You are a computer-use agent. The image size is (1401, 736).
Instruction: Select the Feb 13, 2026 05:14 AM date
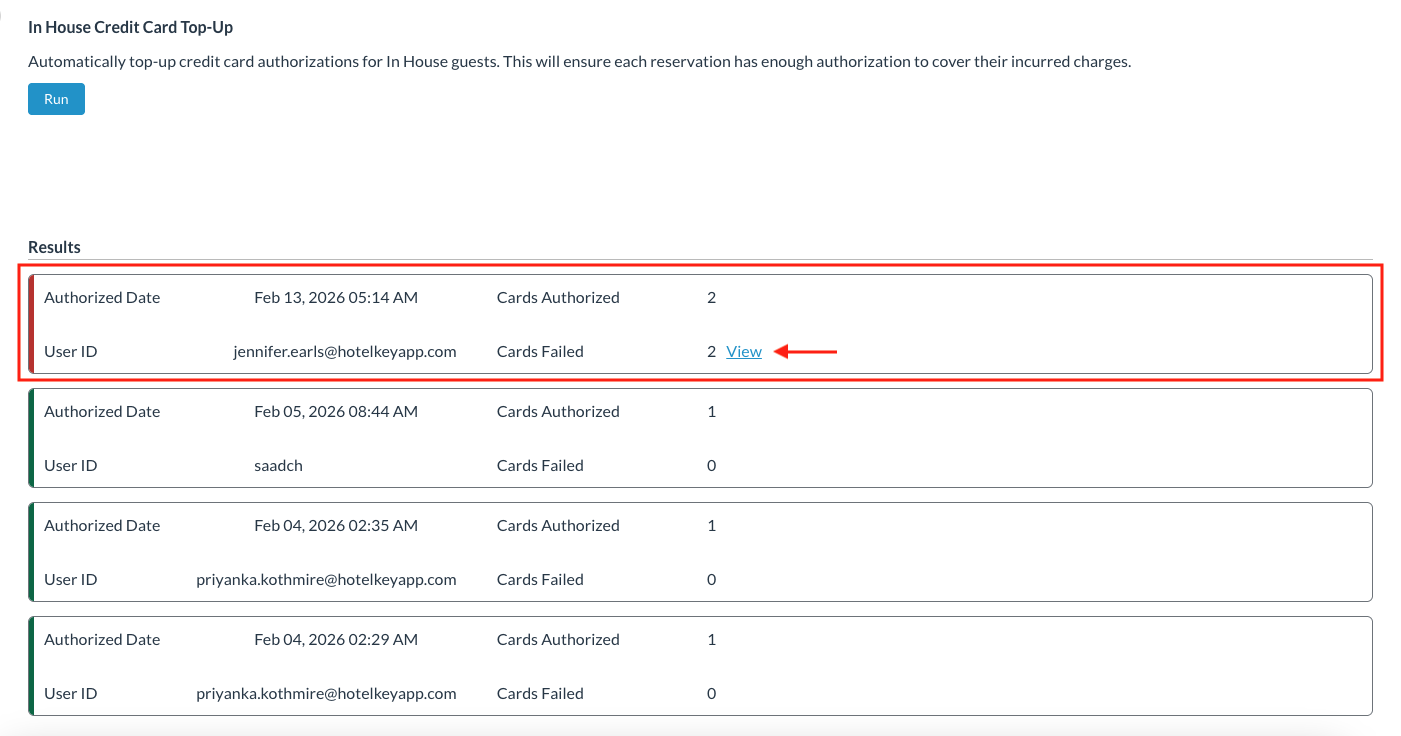pyautogui.click(x=336, y=298)
